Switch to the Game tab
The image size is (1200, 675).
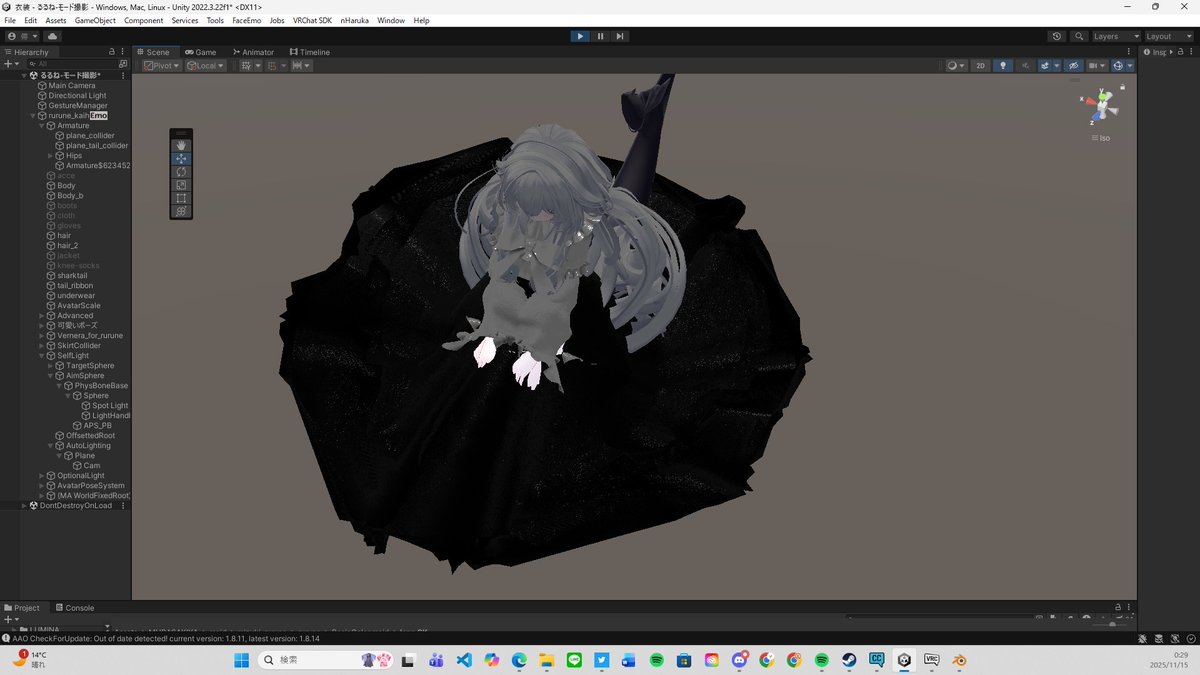pos(201,52)
